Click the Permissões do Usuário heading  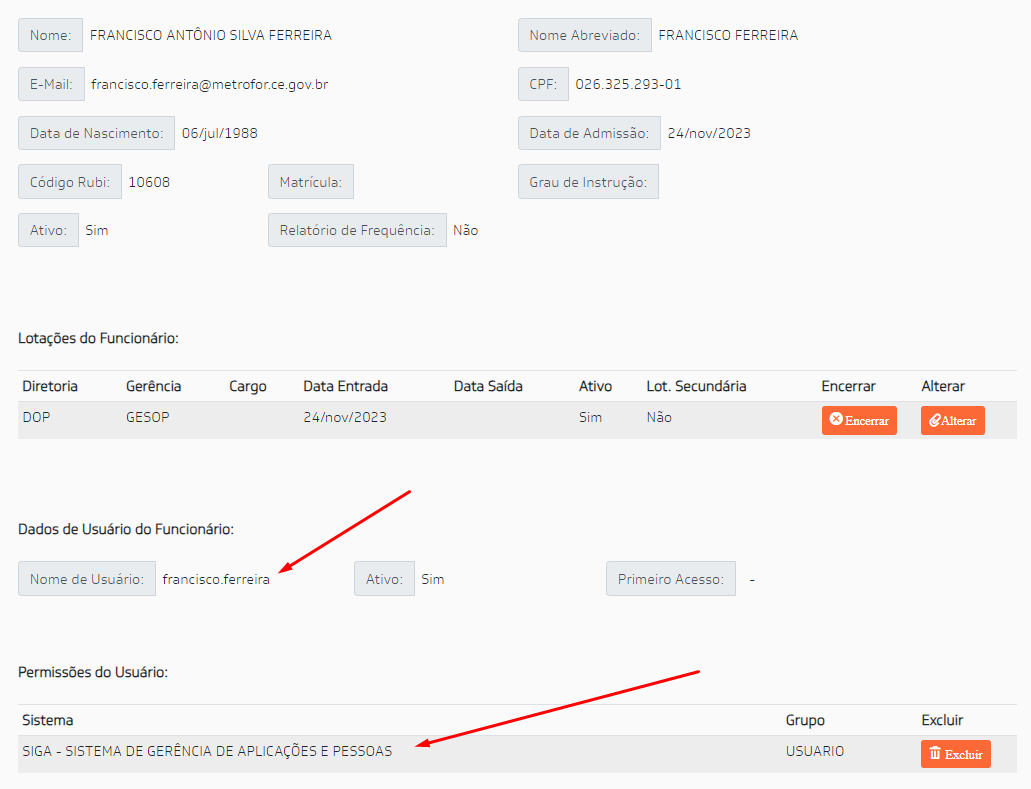pos(93,673)
